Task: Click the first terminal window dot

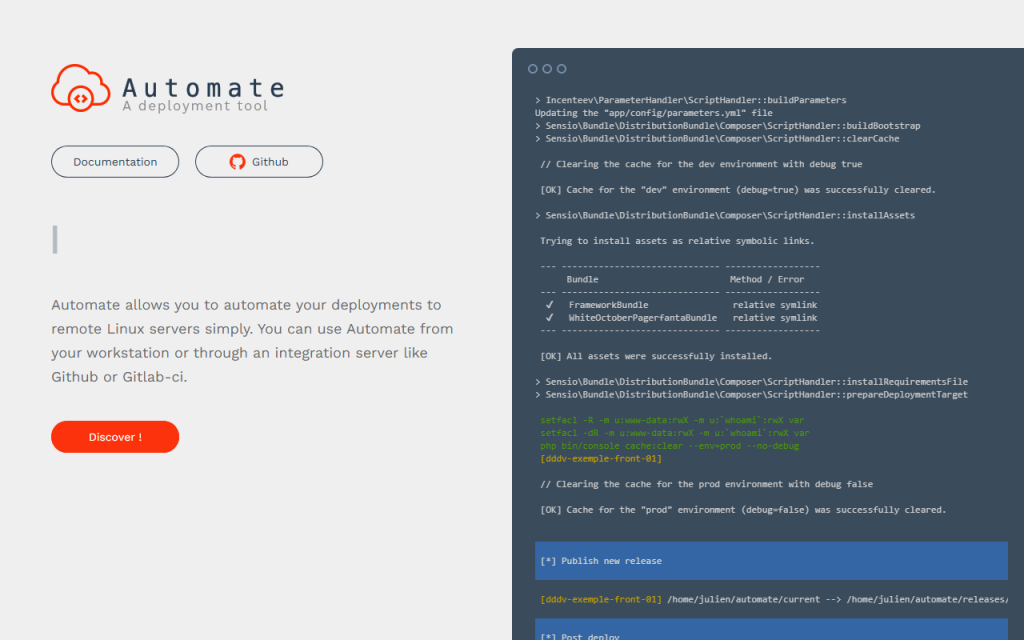Action: coord(533,69)
